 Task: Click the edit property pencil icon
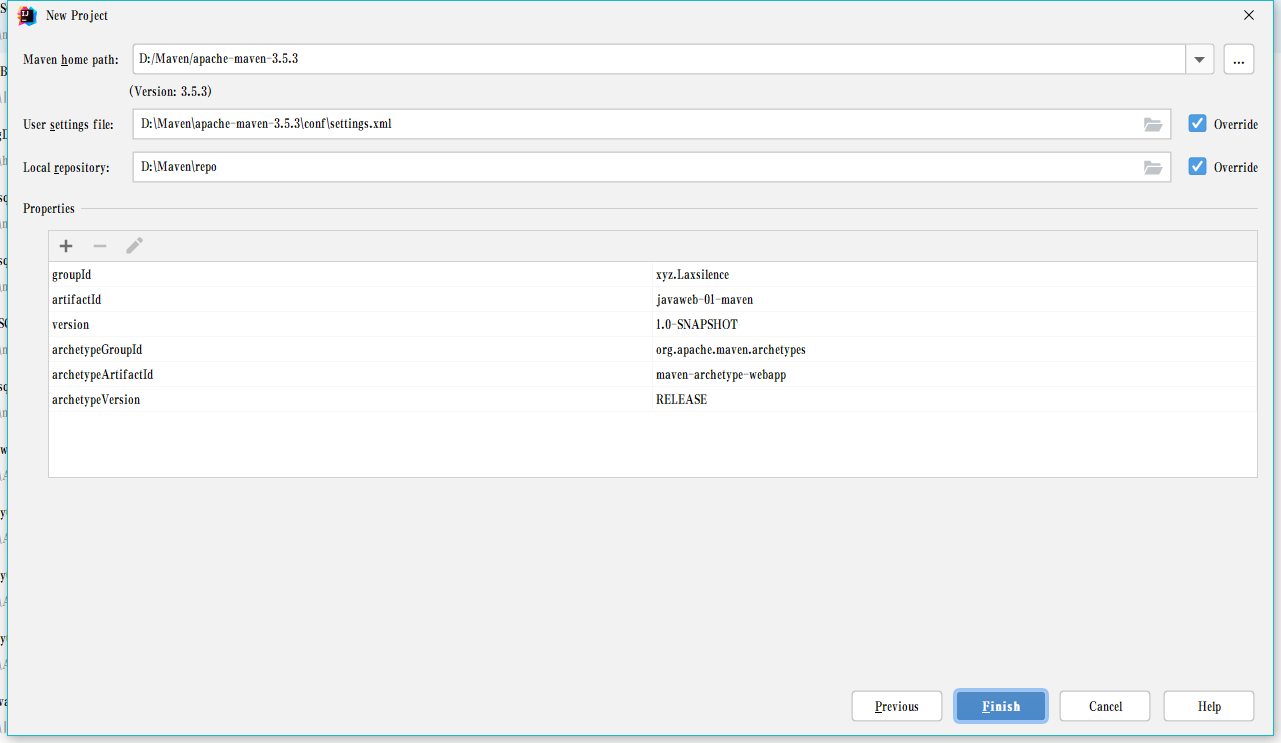[x=134, y=246]
